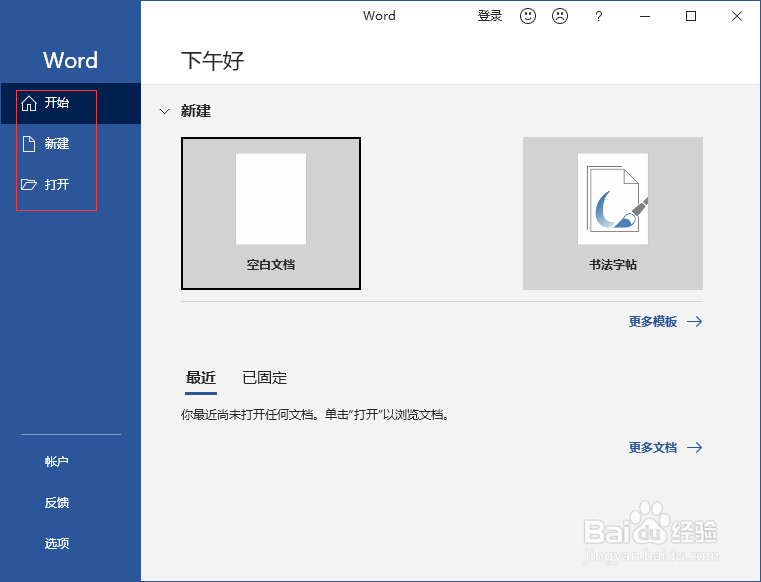Open the 更多模板 link

coord(653,321)
